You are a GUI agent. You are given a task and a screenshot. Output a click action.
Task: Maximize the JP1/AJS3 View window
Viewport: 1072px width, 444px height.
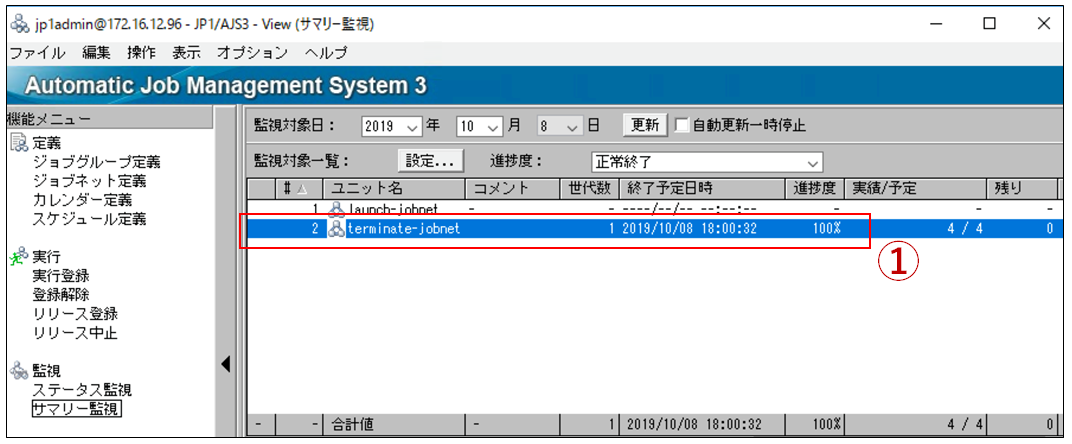click(989, 24)
